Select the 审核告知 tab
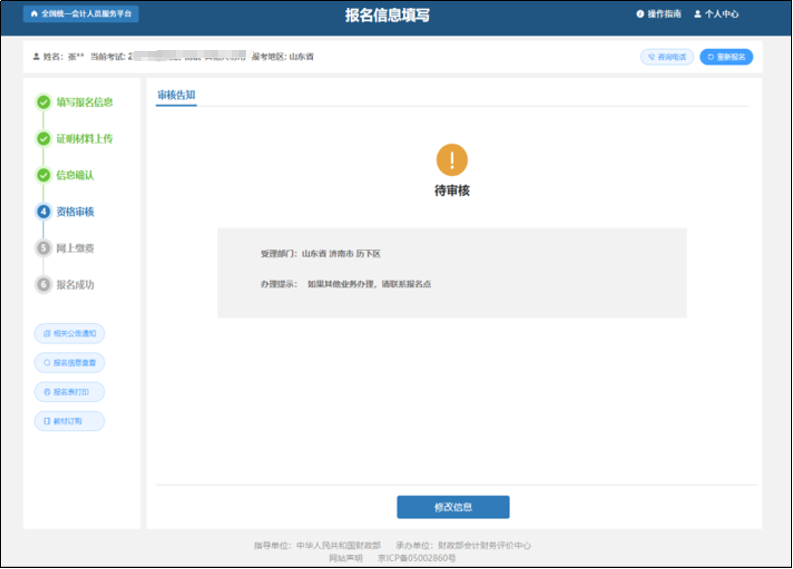The width and height of the screenshot is (793, 569). [x=176, y=95]
